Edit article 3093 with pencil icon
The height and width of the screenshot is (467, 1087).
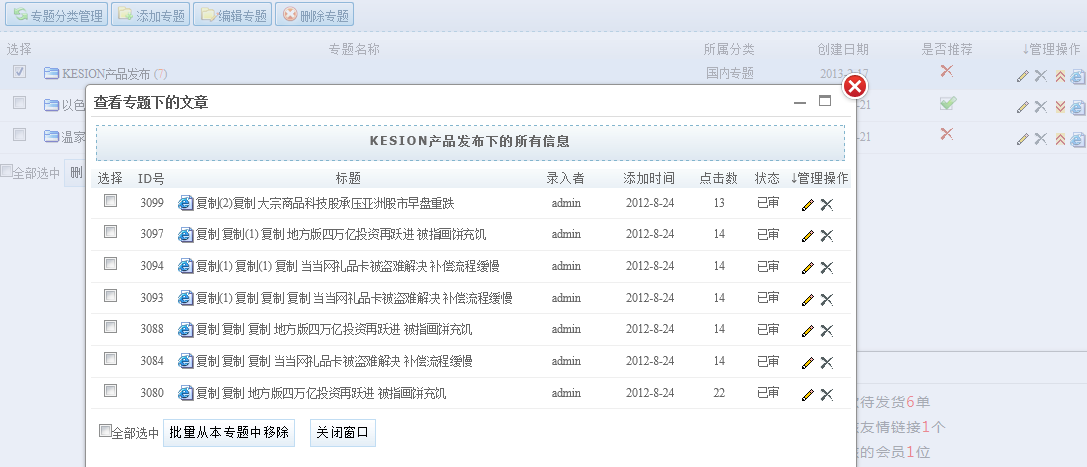coord(807,299)
